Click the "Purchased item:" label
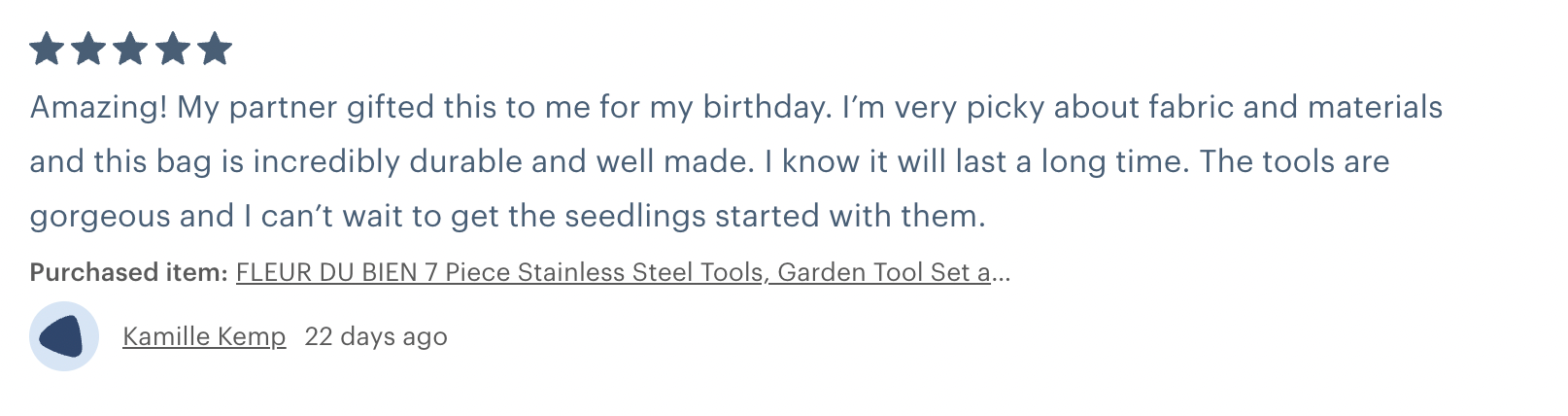Viewport: 1568px width, 416px height. coord(128,272)
